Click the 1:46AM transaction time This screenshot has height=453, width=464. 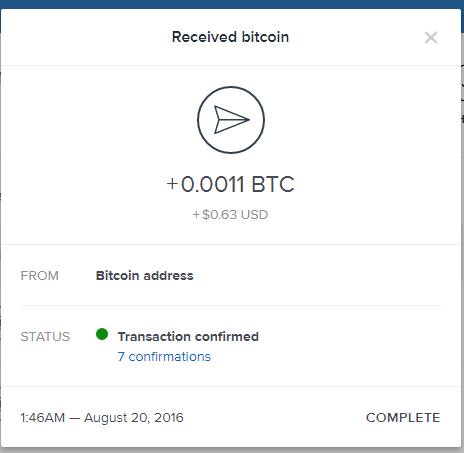point(43,418)
